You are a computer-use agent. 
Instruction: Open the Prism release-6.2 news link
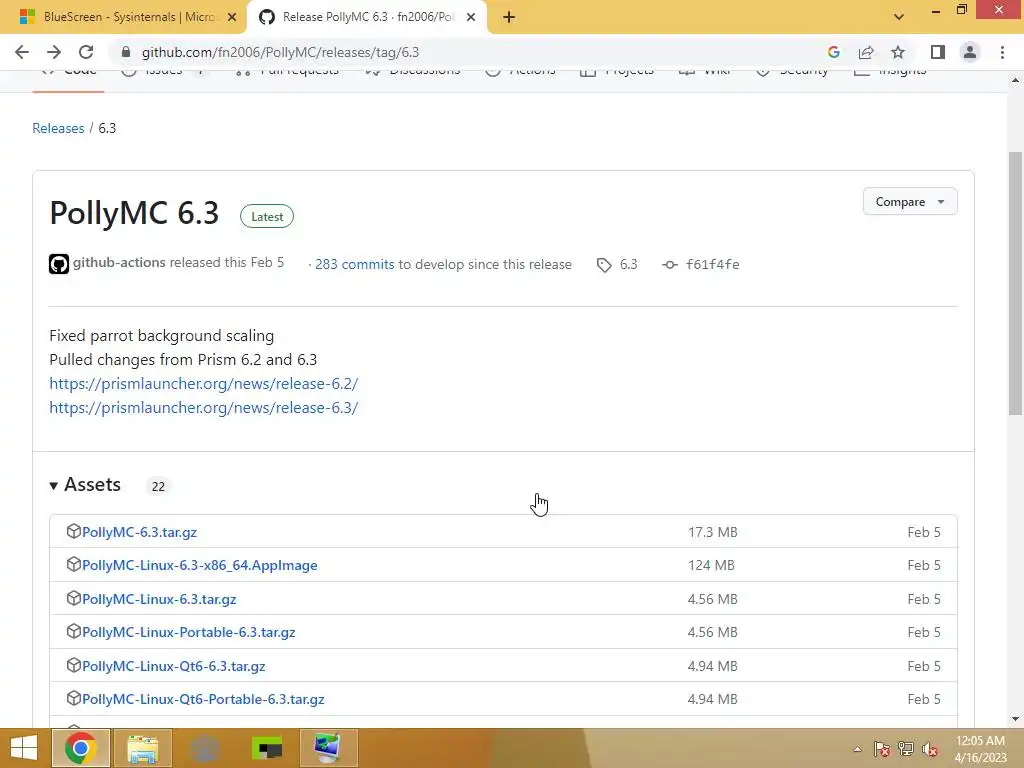[204, 384]
